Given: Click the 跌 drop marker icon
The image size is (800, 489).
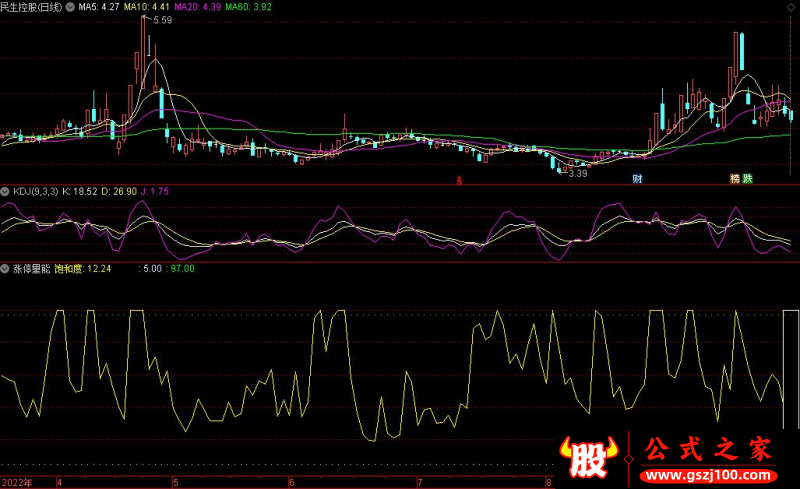Looking at the screenshot, I should click(x=748, y=180).
